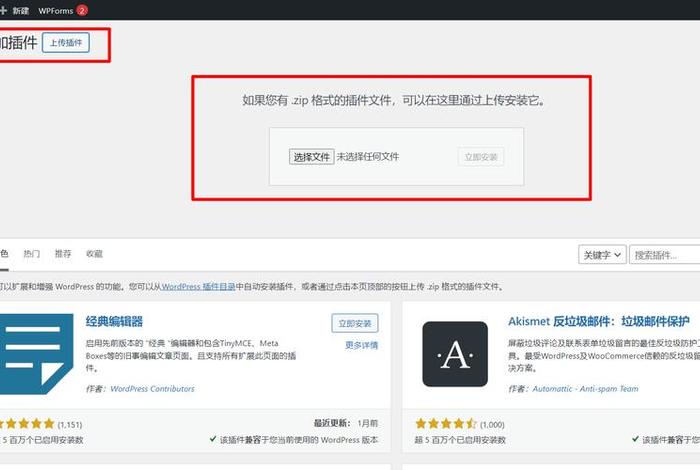Open Automattic - Anti-spam Team author link
700x470 pixels.
pyautogui.click(x=585, y=389)
